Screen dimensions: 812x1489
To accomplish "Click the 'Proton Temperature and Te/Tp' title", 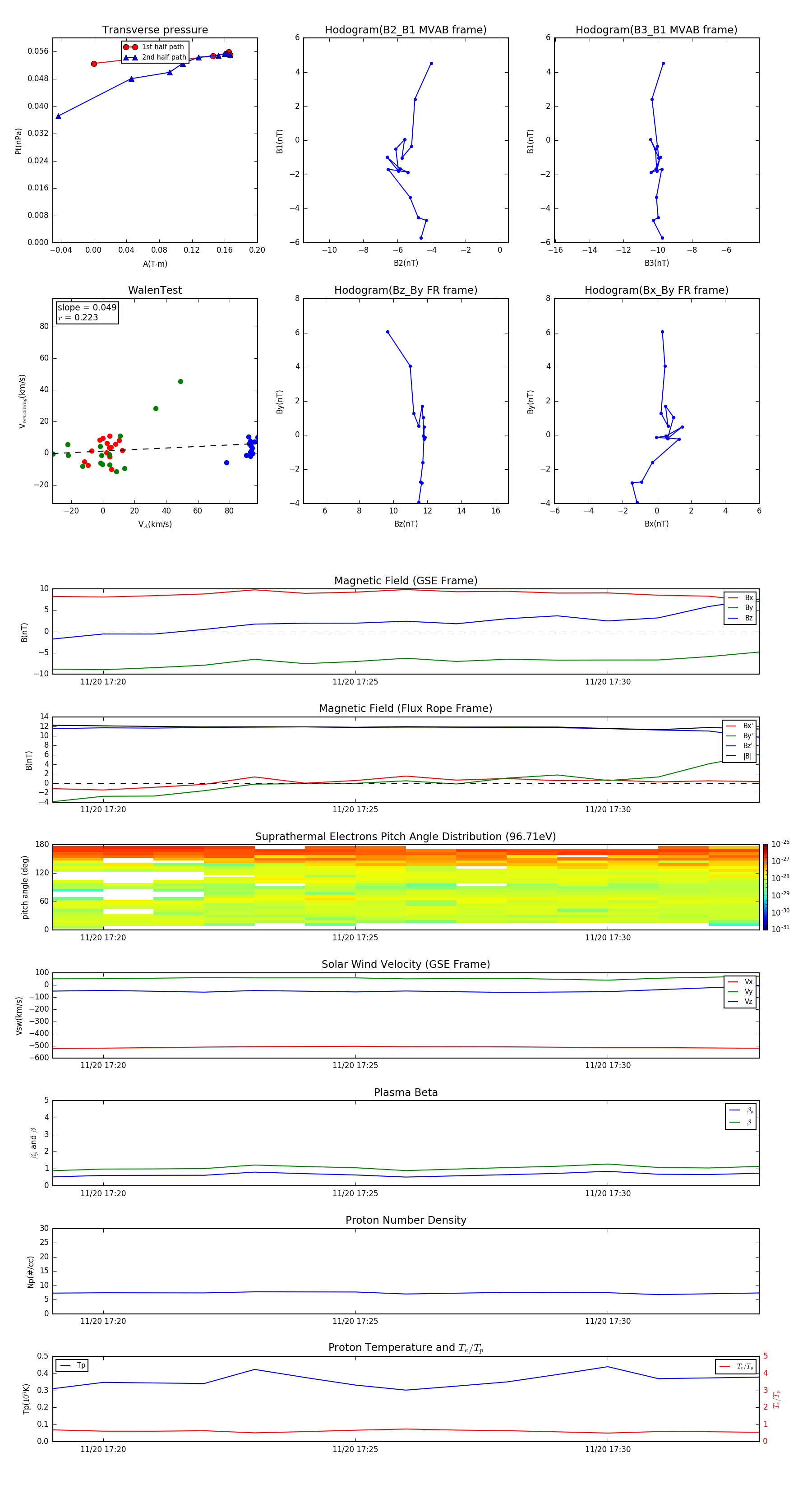I will 406,1347.
